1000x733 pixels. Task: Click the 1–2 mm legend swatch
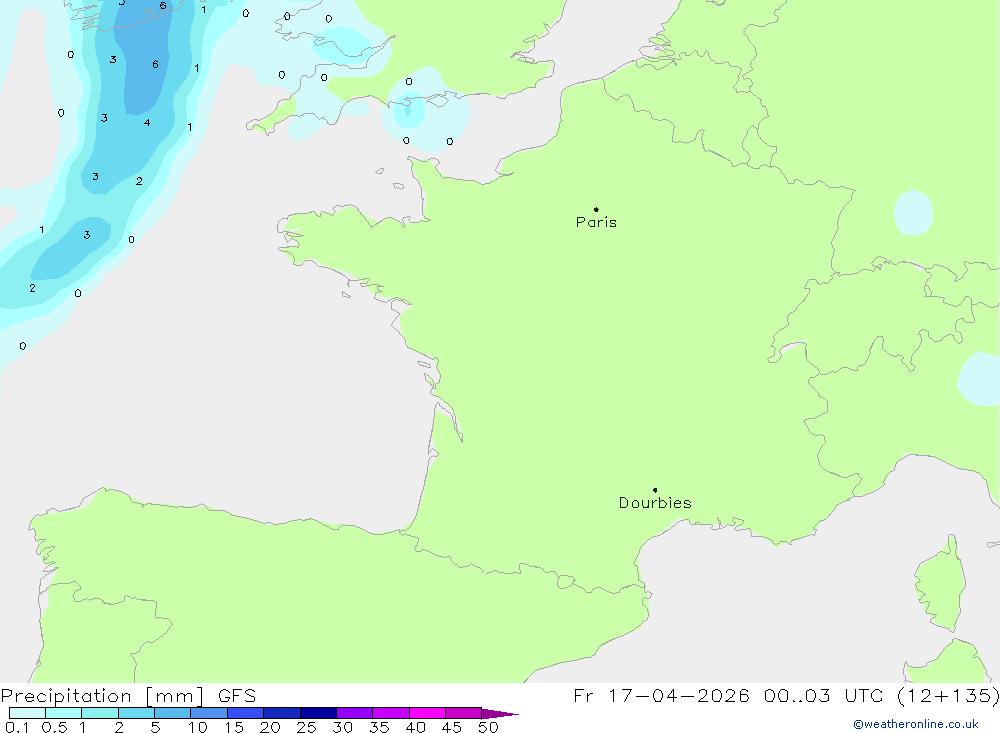tap(100, 713)
